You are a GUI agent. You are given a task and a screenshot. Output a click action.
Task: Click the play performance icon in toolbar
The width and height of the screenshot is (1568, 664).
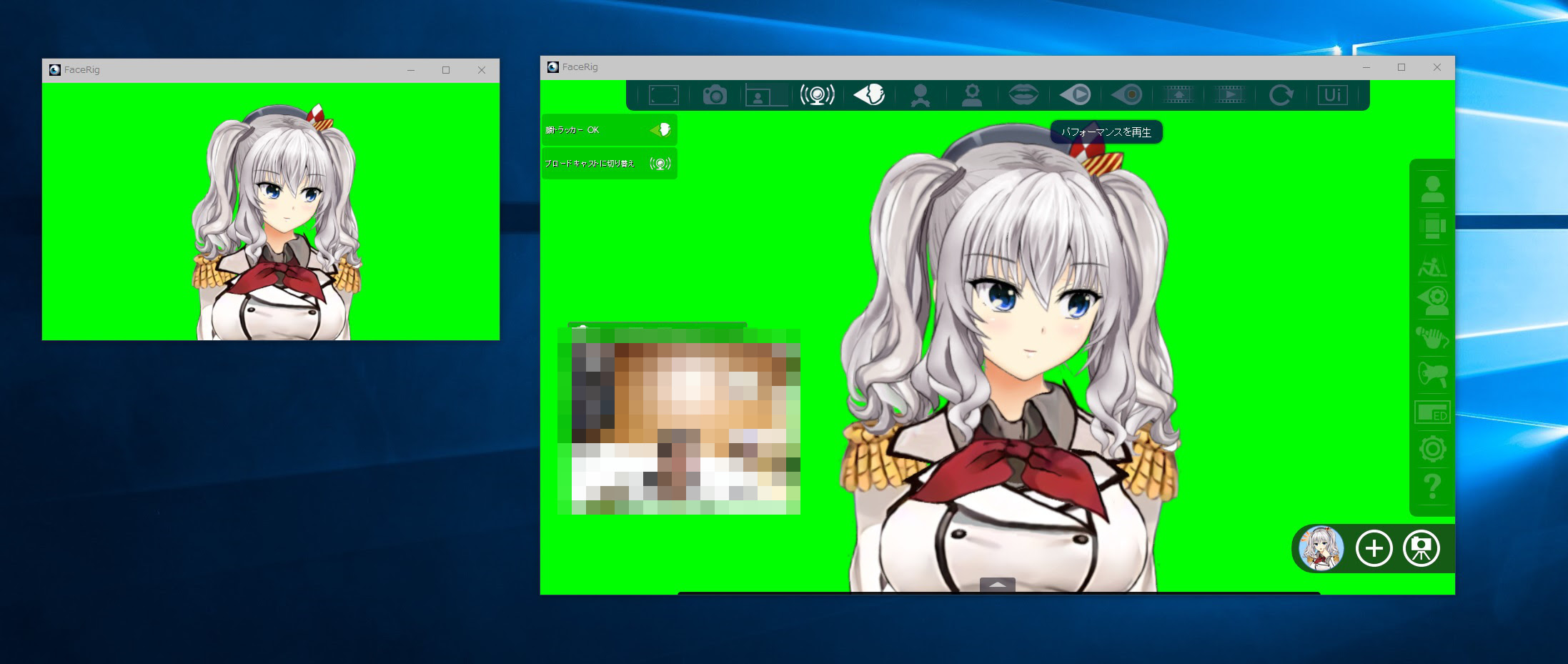click(x=1075, y=94)
